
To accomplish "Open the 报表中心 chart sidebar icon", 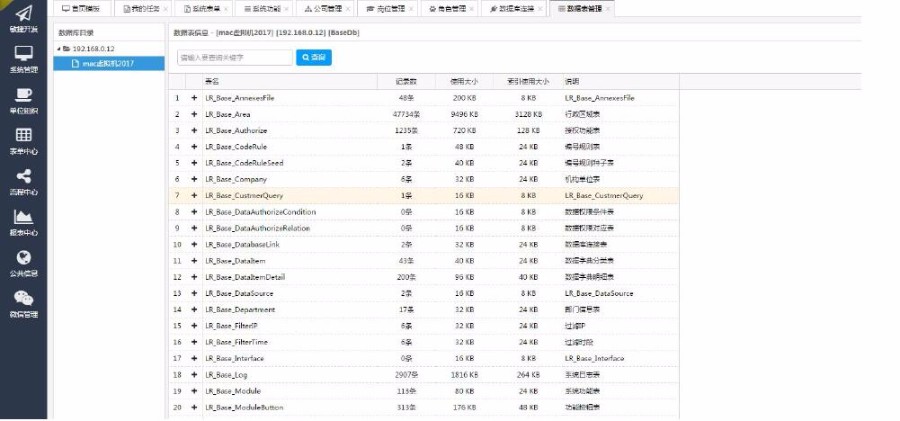I will (24, 217).
